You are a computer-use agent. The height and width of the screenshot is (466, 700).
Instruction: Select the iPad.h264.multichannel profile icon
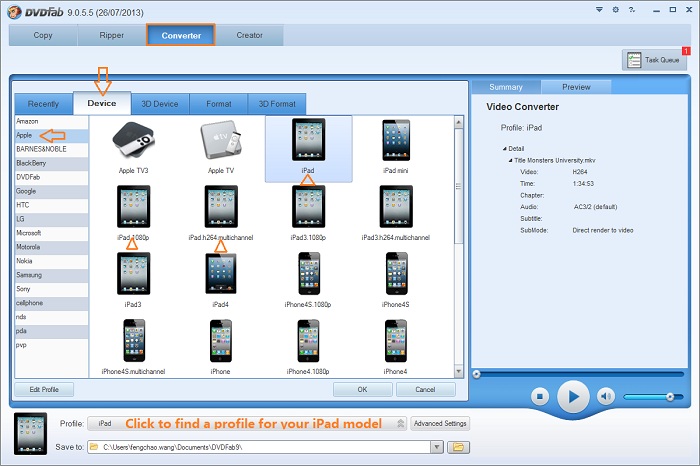tap(221, 207)
